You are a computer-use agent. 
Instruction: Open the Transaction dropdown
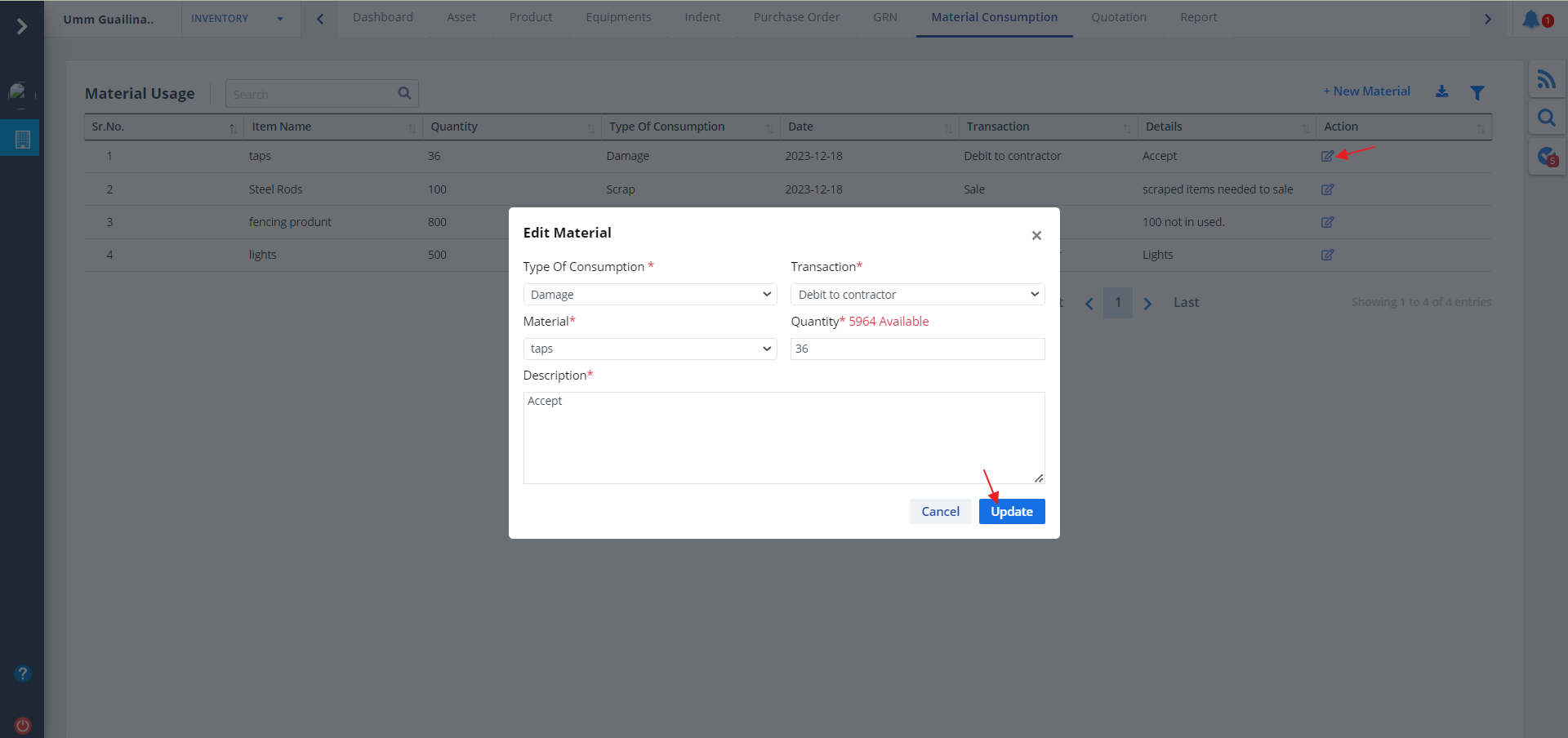(917, 295)
